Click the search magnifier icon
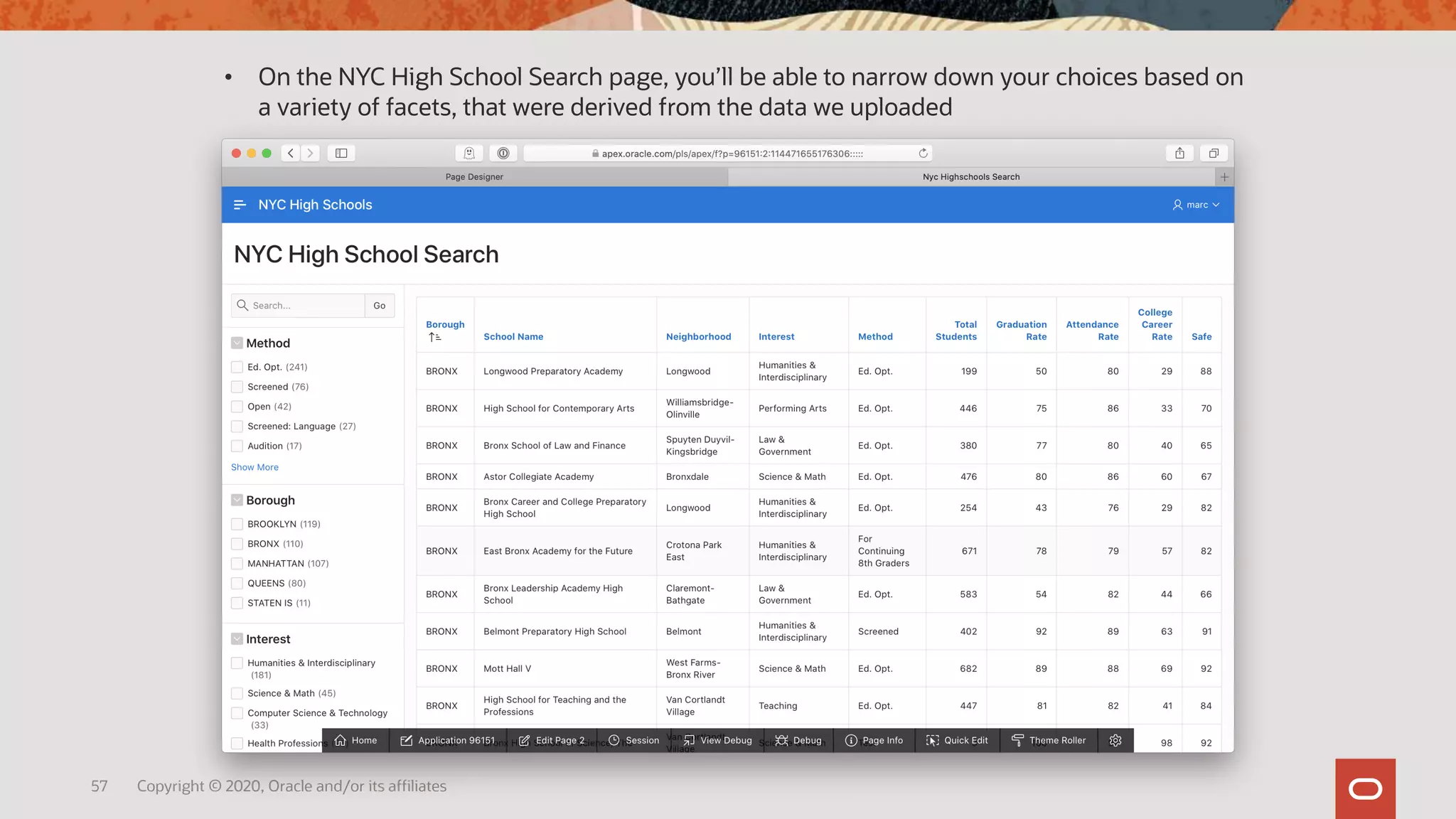 (x=242, y=305)
